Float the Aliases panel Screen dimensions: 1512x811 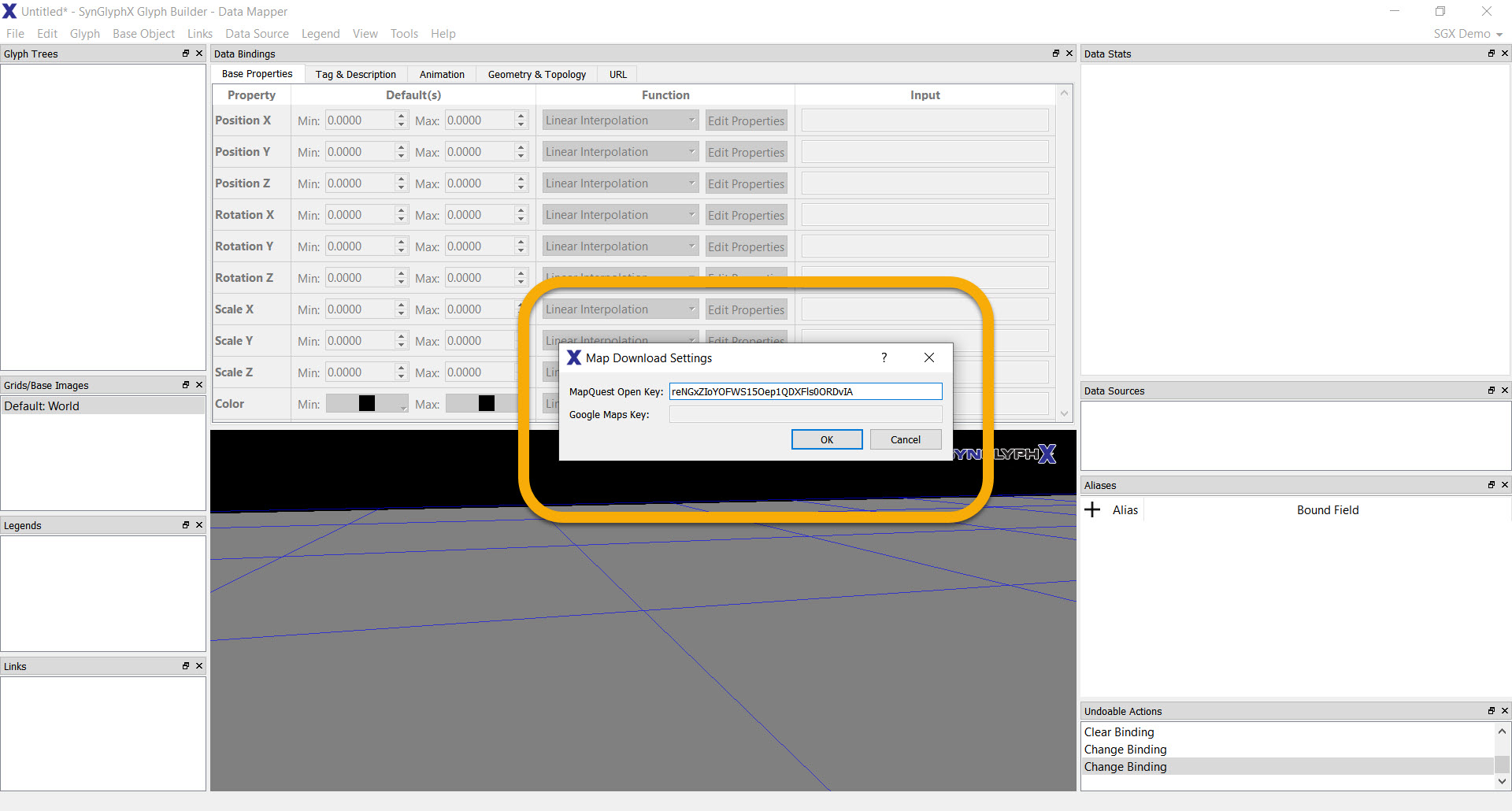tap(1492, 485)
